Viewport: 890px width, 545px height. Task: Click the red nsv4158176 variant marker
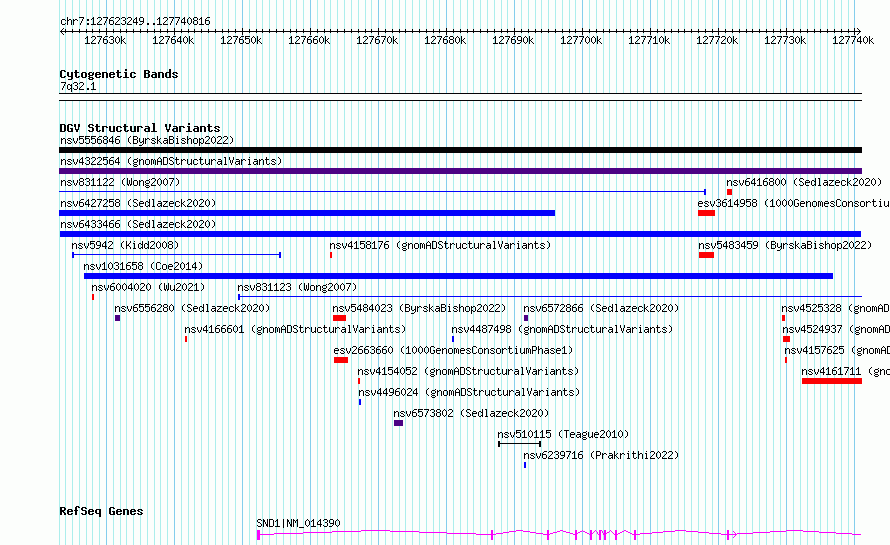click(331, 255)
